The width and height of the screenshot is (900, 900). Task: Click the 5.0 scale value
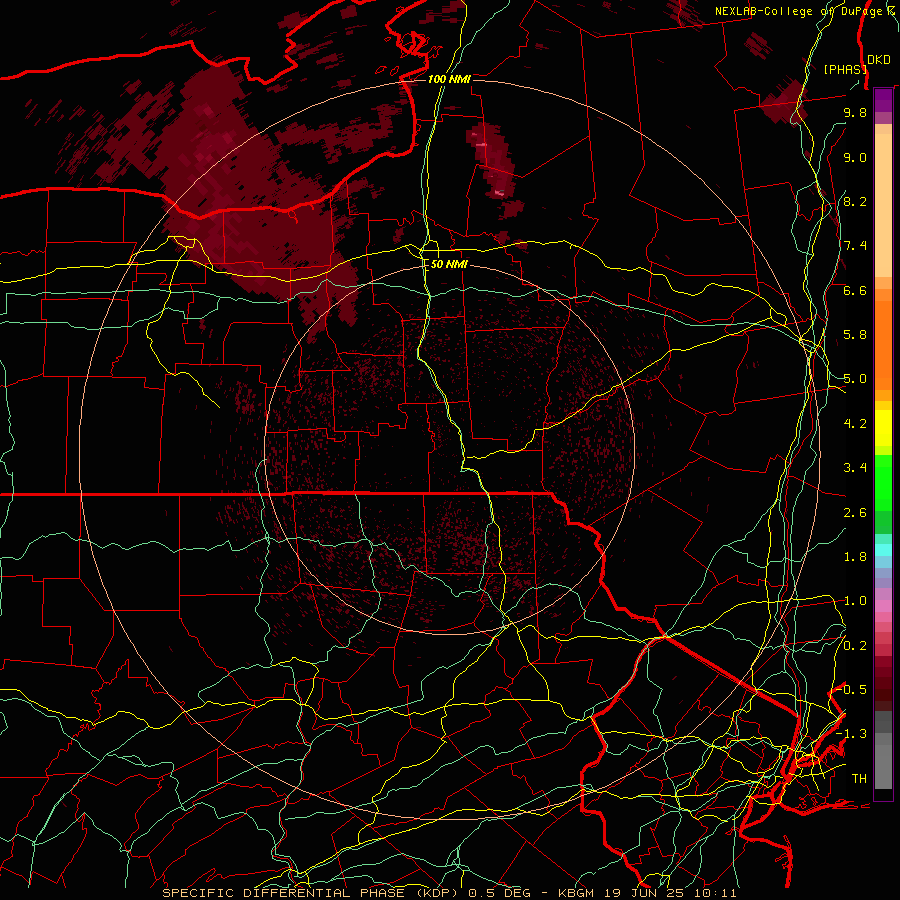tap(855, 379)
